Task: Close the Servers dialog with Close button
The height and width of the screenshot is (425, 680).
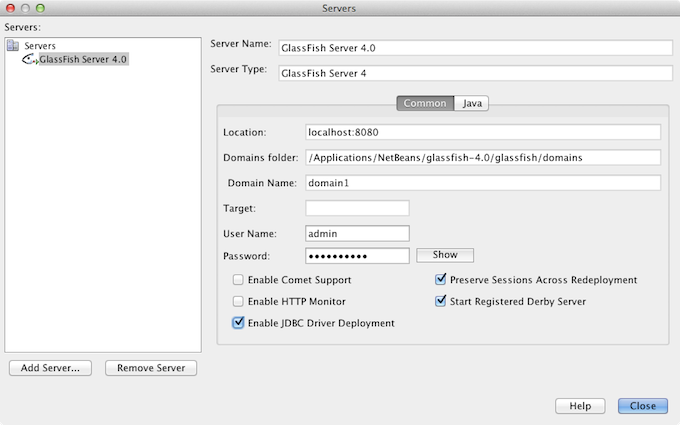Action: point(642,406)
